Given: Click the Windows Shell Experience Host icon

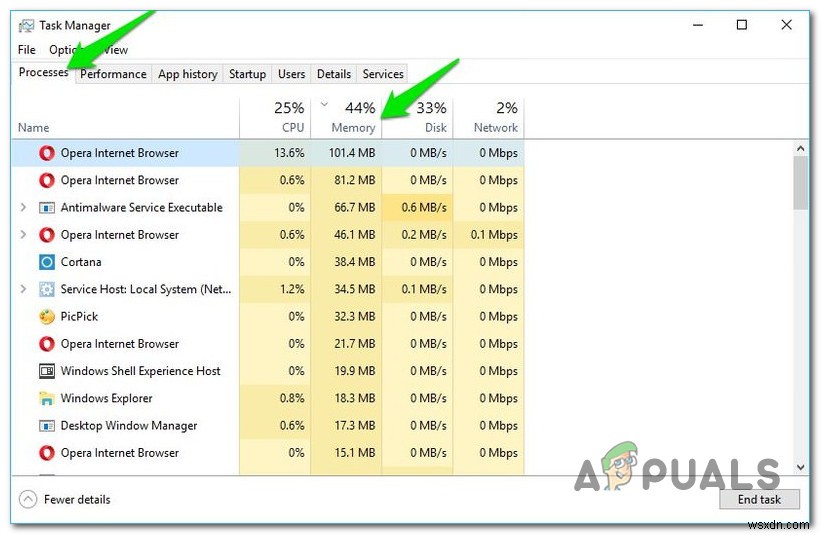Looking at the screenshot, I should point(47,371).
